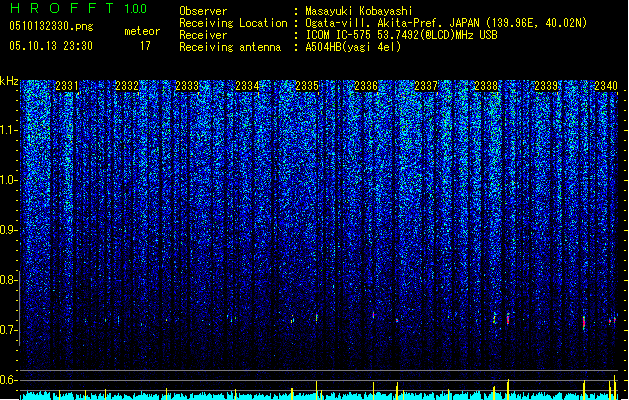Click the 0.8 kHz axis tick label
Image resolution: width=629 pixels, height=400 pixels.
tap(8, 280)
